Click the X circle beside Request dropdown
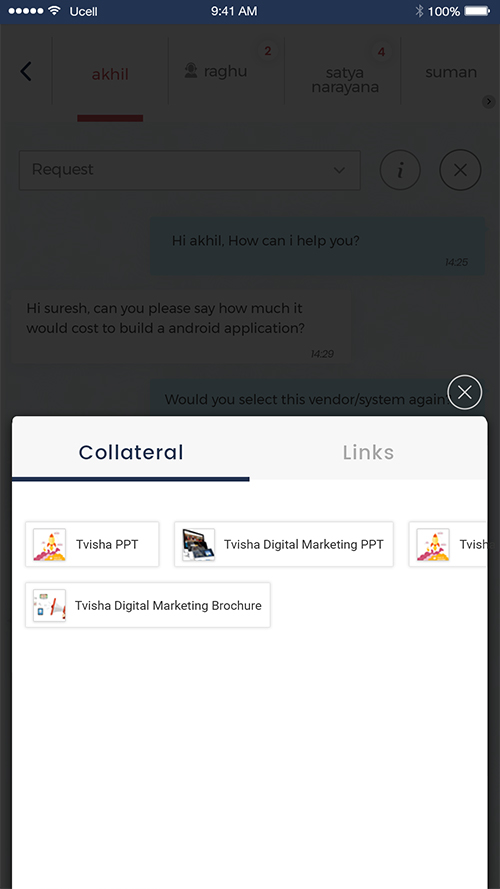This screenshot has width=500, height=889. click(460, 170)
